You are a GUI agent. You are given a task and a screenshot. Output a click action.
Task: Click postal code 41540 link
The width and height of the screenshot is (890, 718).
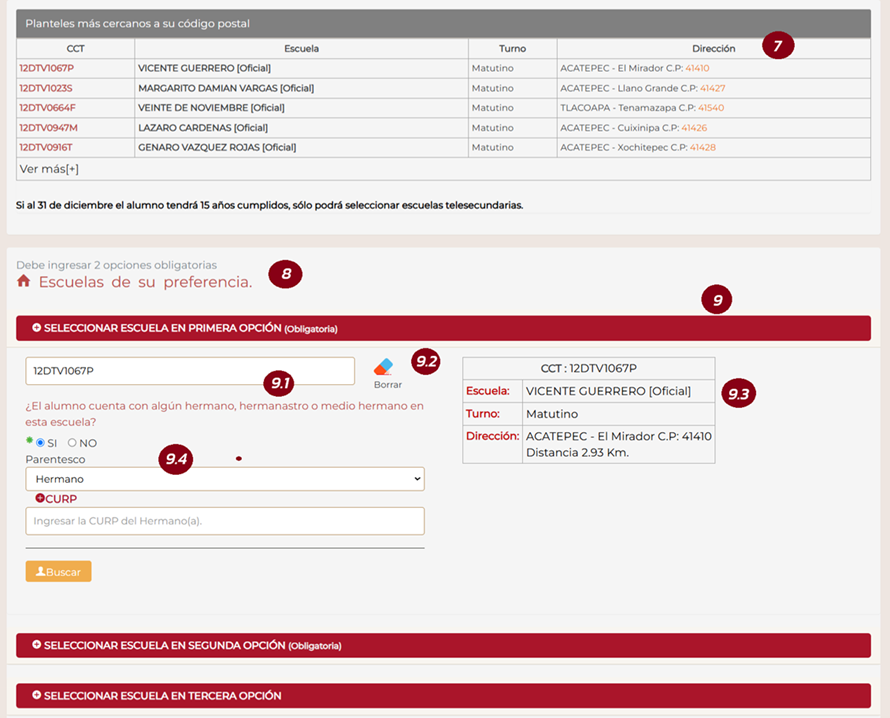[711, 108]
